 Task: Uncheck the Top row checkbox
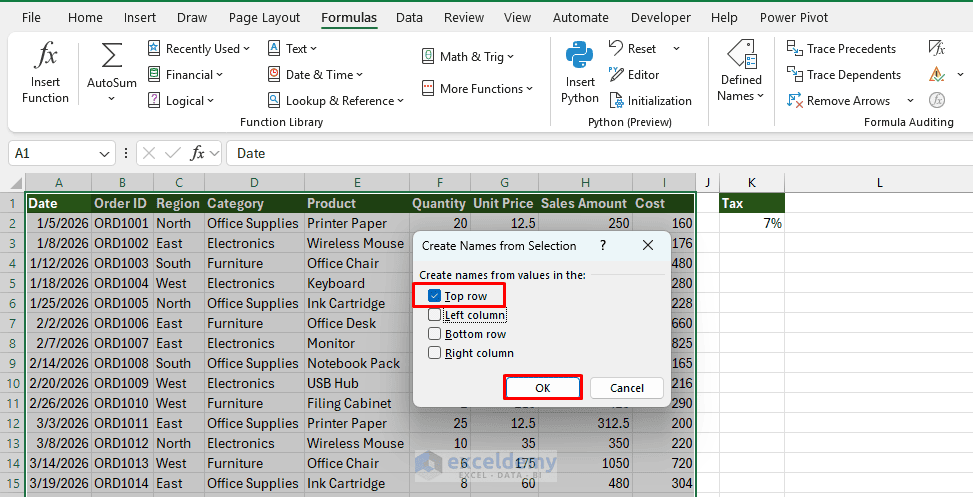[x=434, y=296]
